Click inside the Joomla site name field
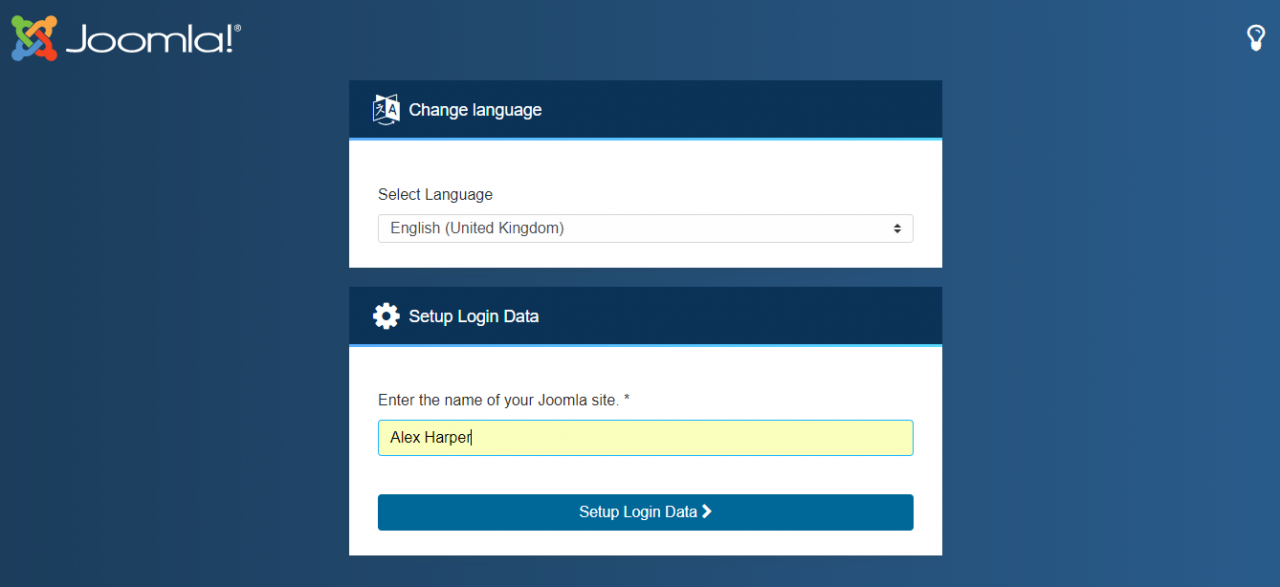 click(645, 438)
